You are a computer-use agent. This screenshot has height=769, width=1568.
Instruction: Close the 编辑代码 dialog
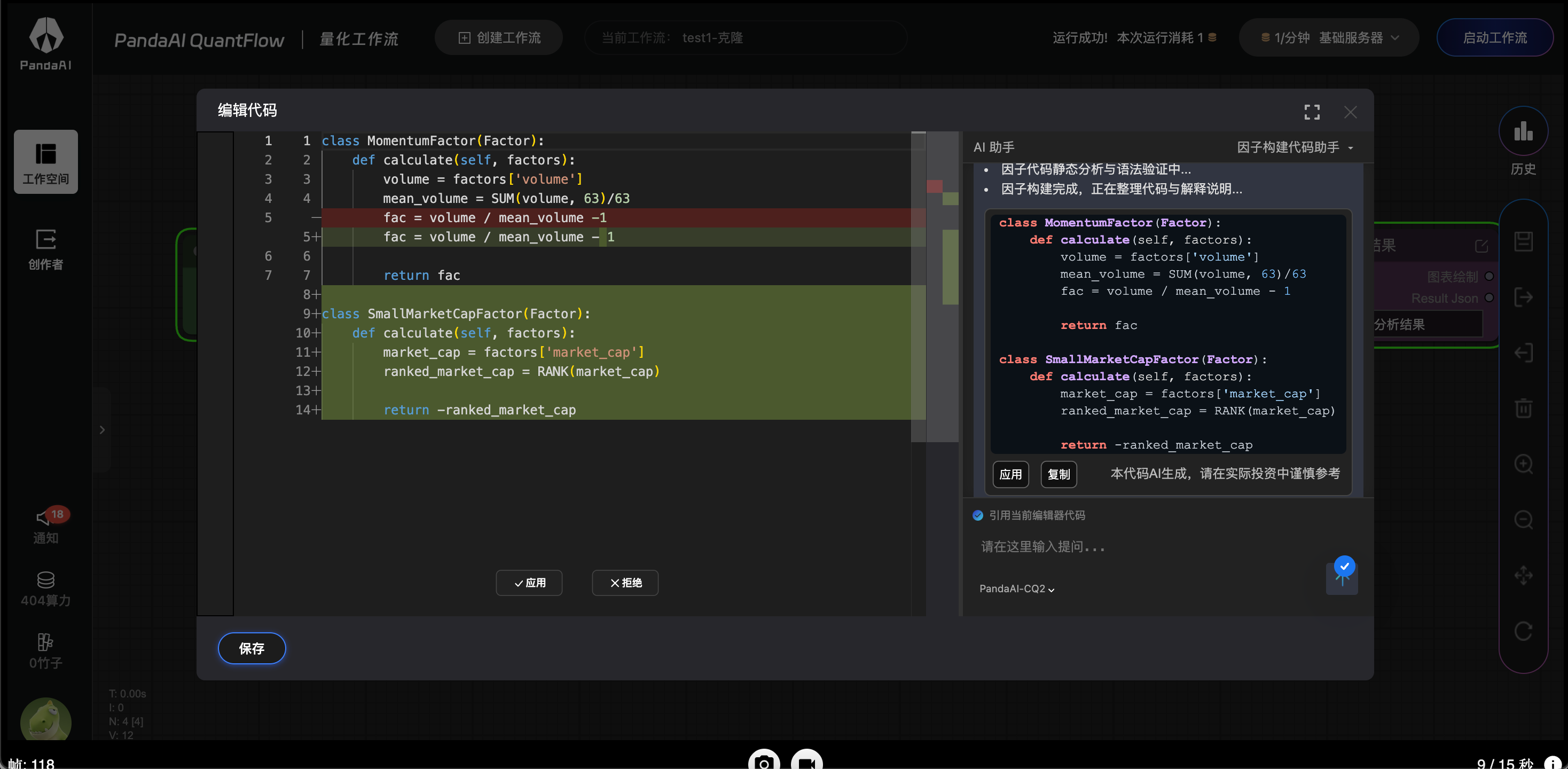pos(1350,112)
